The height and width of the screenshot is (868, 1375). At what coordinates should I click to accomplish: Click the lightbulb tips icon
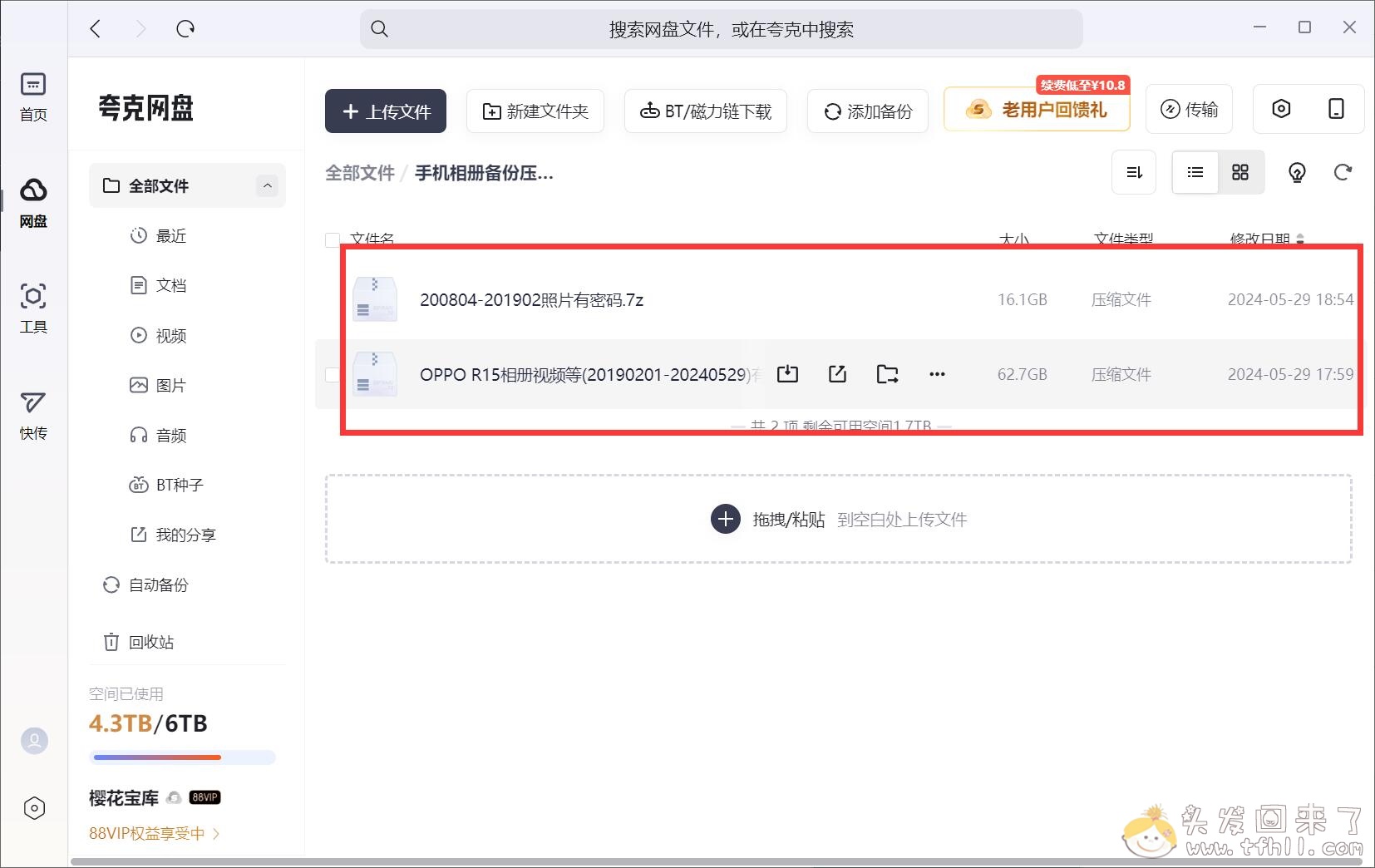point(1297,172)
